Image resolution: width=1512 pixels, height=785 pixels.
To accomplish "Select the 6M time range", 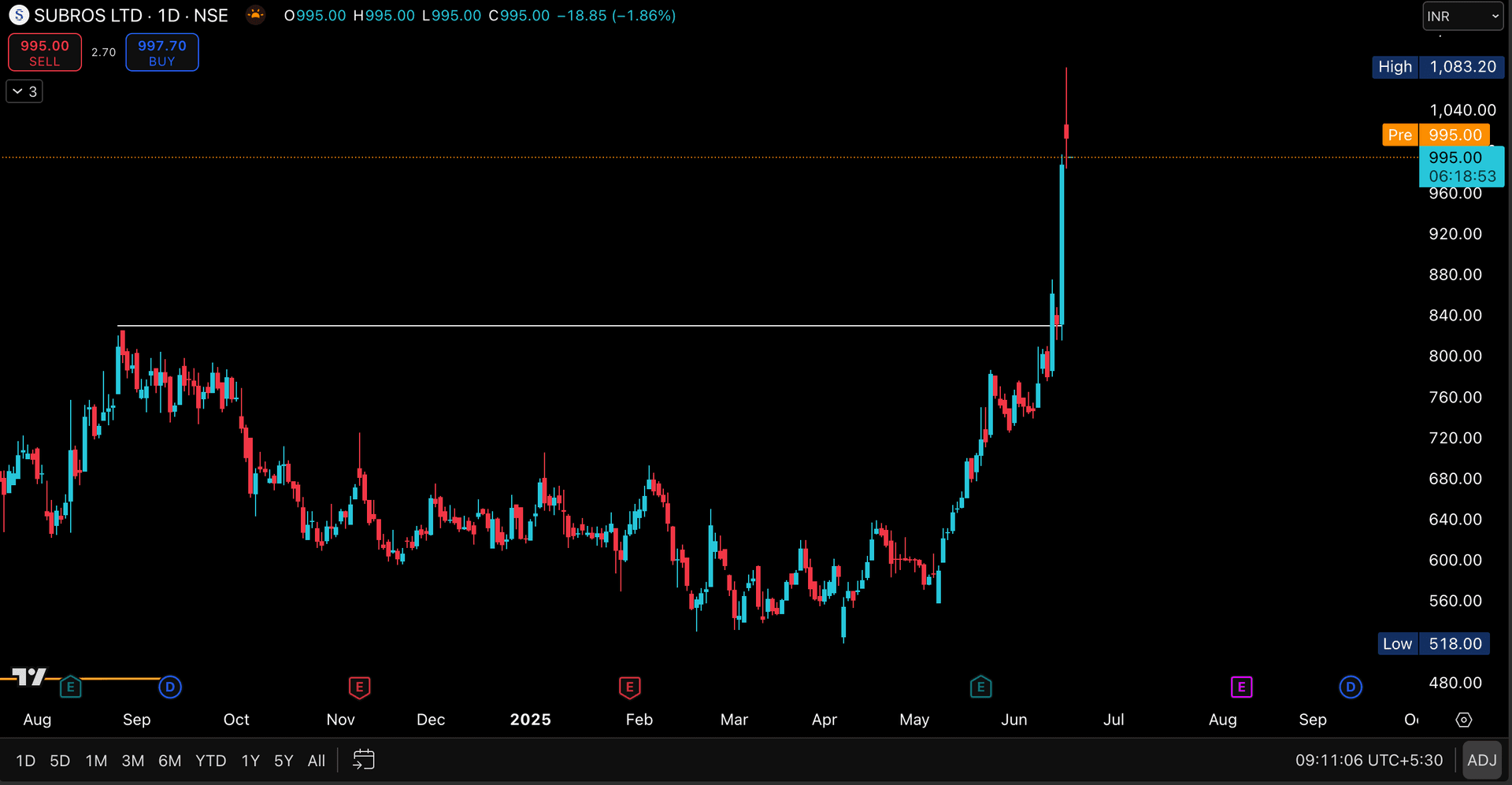I will [x=170, y=761].
